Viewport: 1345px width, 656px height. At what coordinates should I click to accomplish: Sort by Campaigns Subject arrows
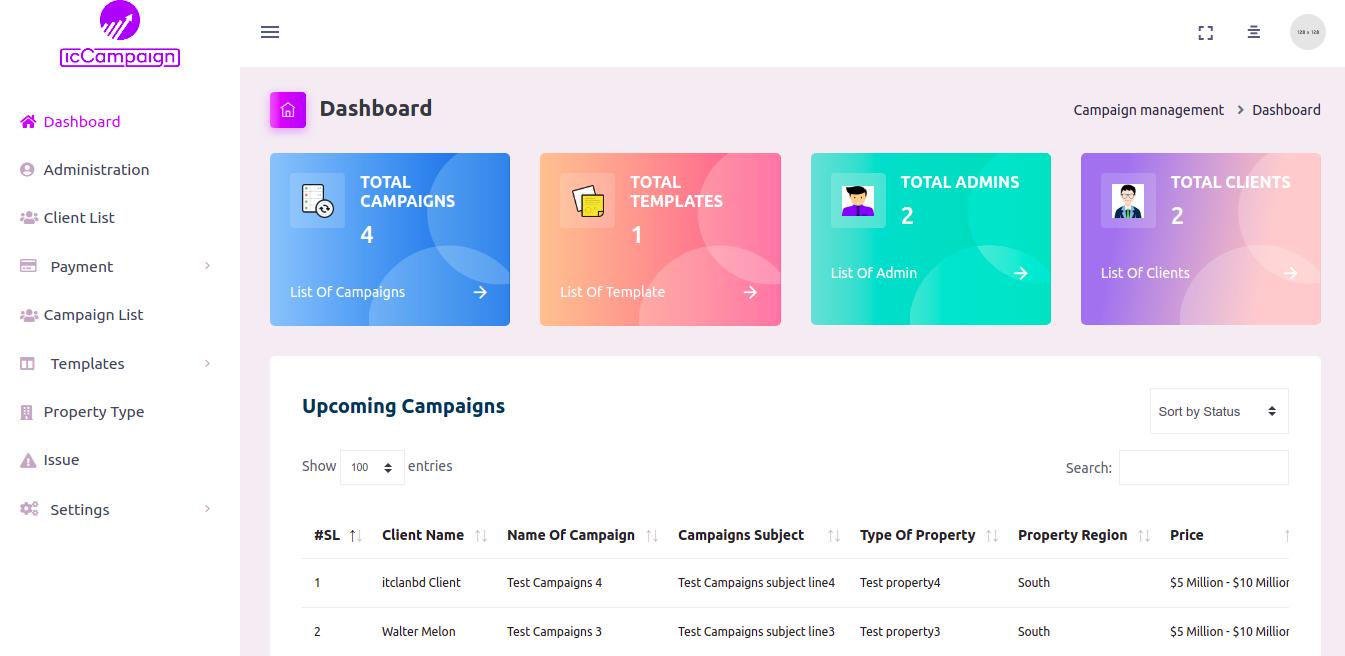point(834,536)
